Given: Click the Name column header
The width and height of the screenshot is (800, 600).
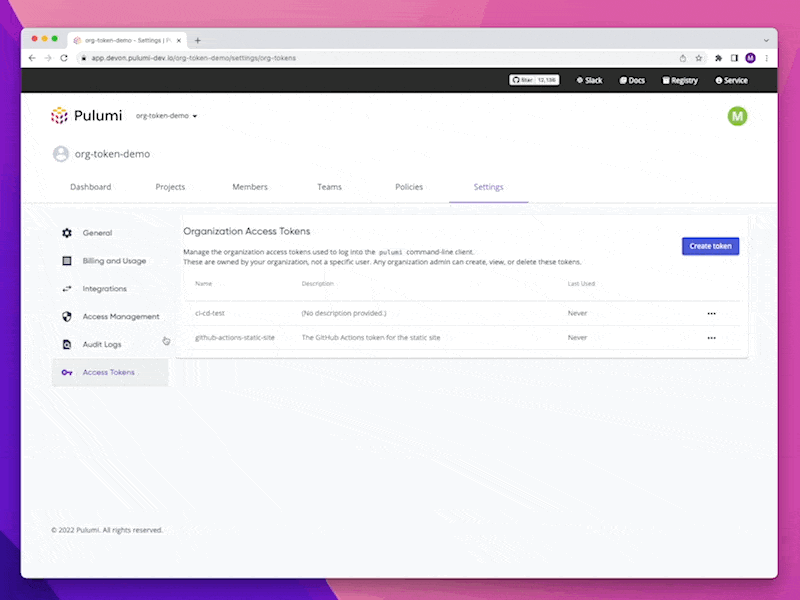Looking at the screenshot, I should [203, 284].
